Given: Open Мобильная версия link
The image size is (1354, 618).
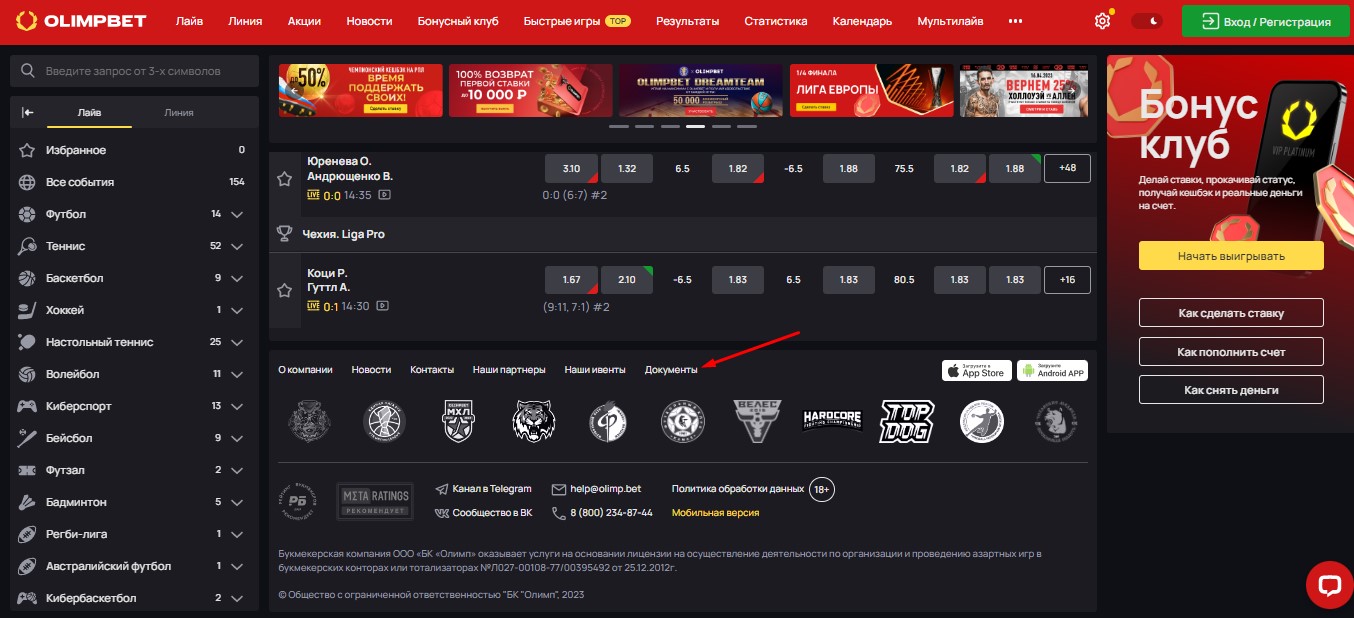Looking at the screenshot, I should (715, 513).
